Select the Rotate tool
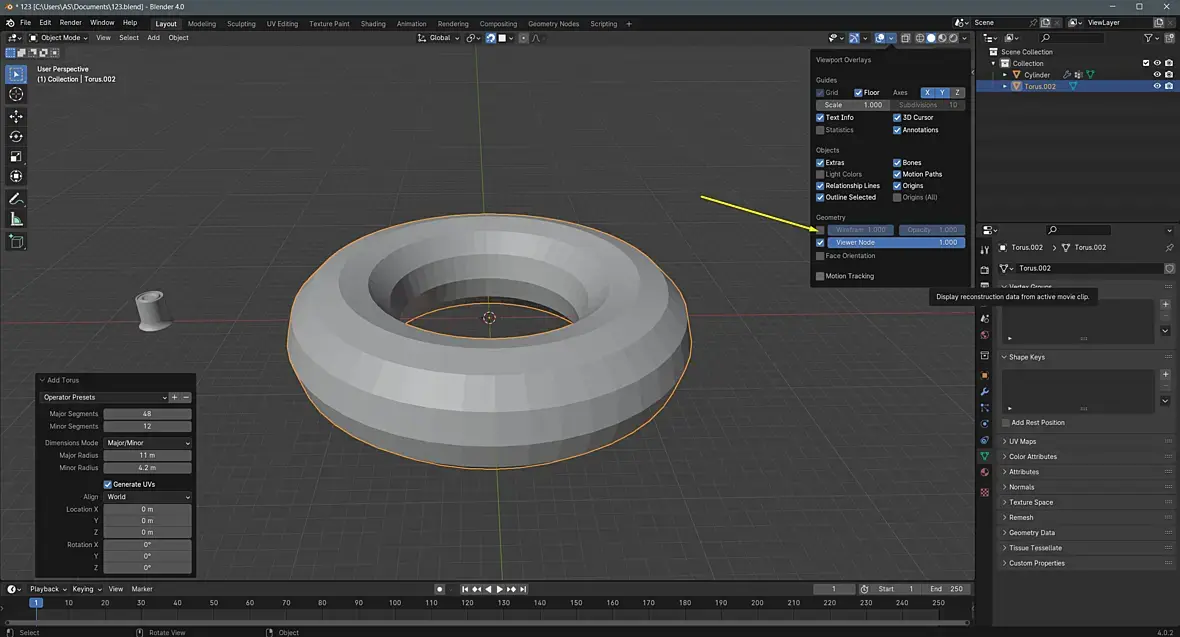1180x637 pixels. (x=16, y=136)
